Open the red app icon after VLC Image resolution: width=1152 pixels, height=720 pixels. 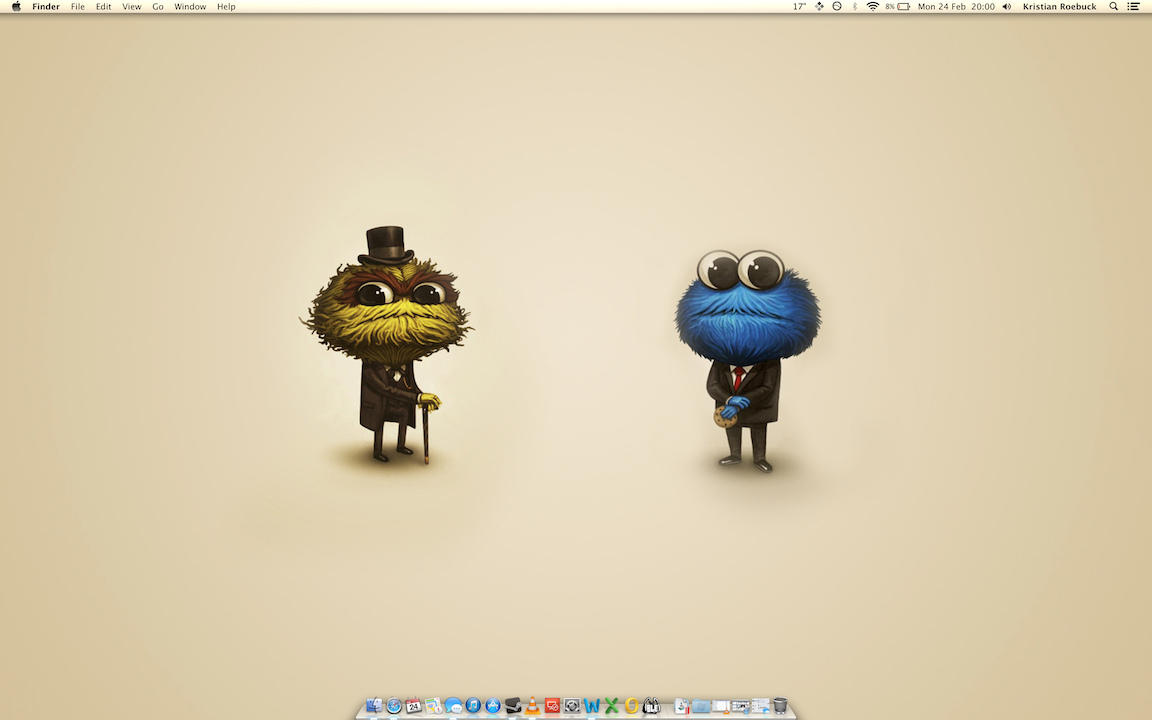pos(552,705)
